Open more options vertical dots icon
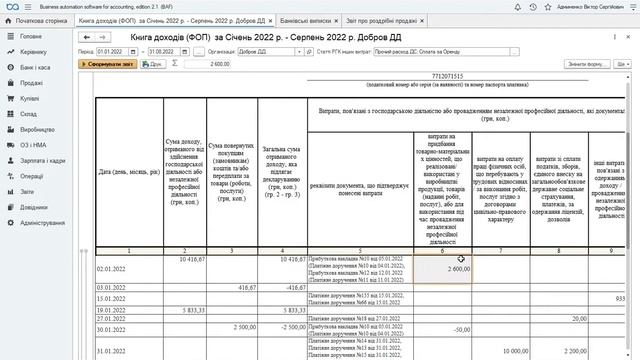 [614, 37]
